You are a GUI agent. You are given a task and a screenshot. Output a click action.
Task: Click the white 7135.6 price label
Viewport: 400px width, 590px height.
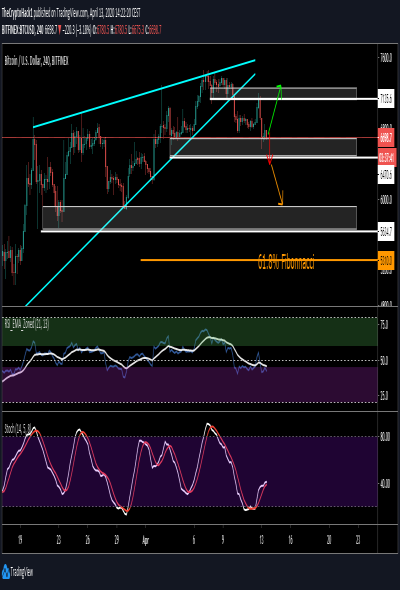(x=386, y=99)
